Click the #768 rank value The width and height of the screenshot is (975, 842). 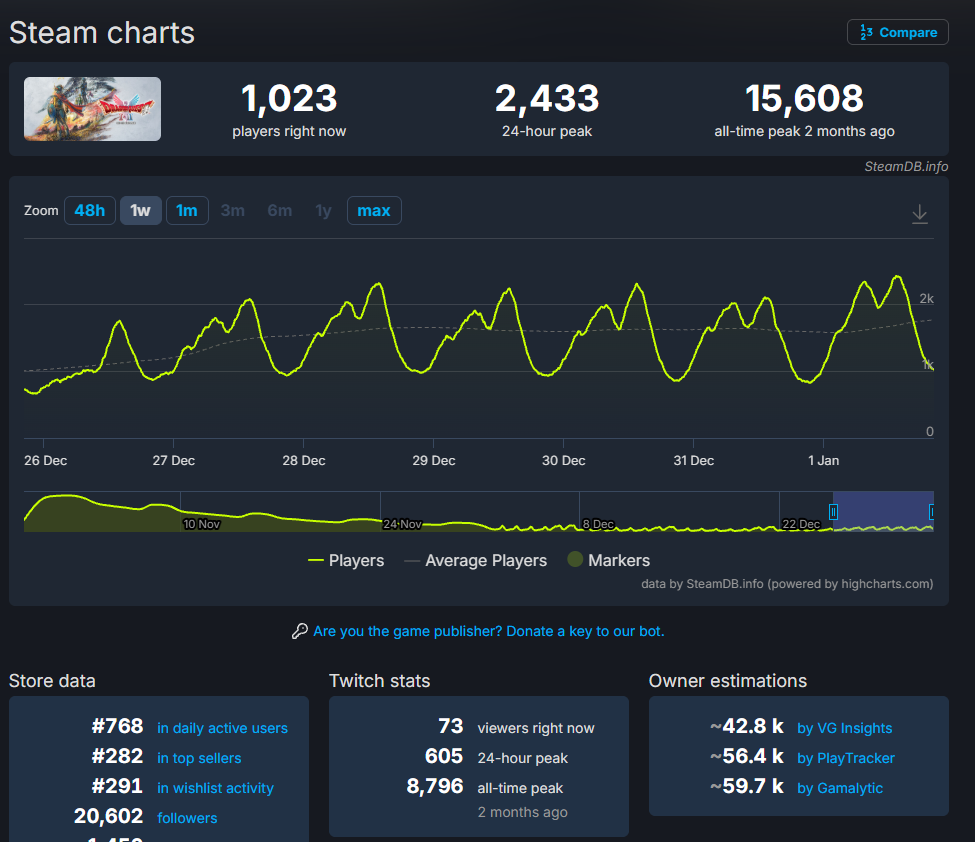[x=118, y=726]
